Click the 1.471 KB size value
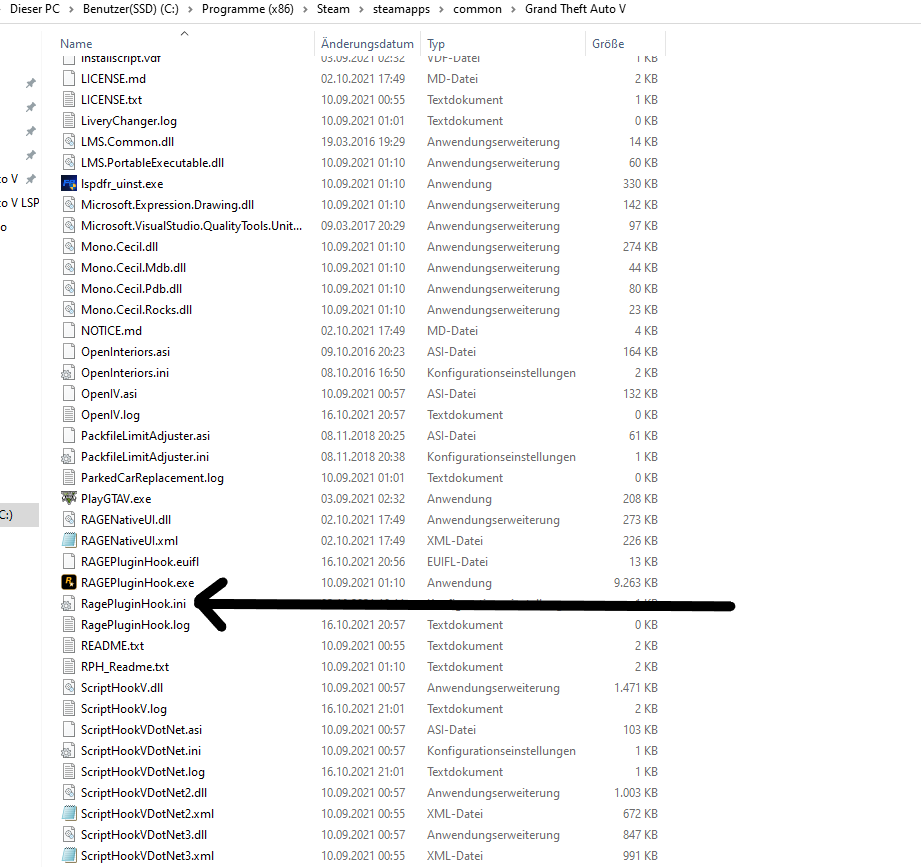921x867 pixels. pos(636,688)
